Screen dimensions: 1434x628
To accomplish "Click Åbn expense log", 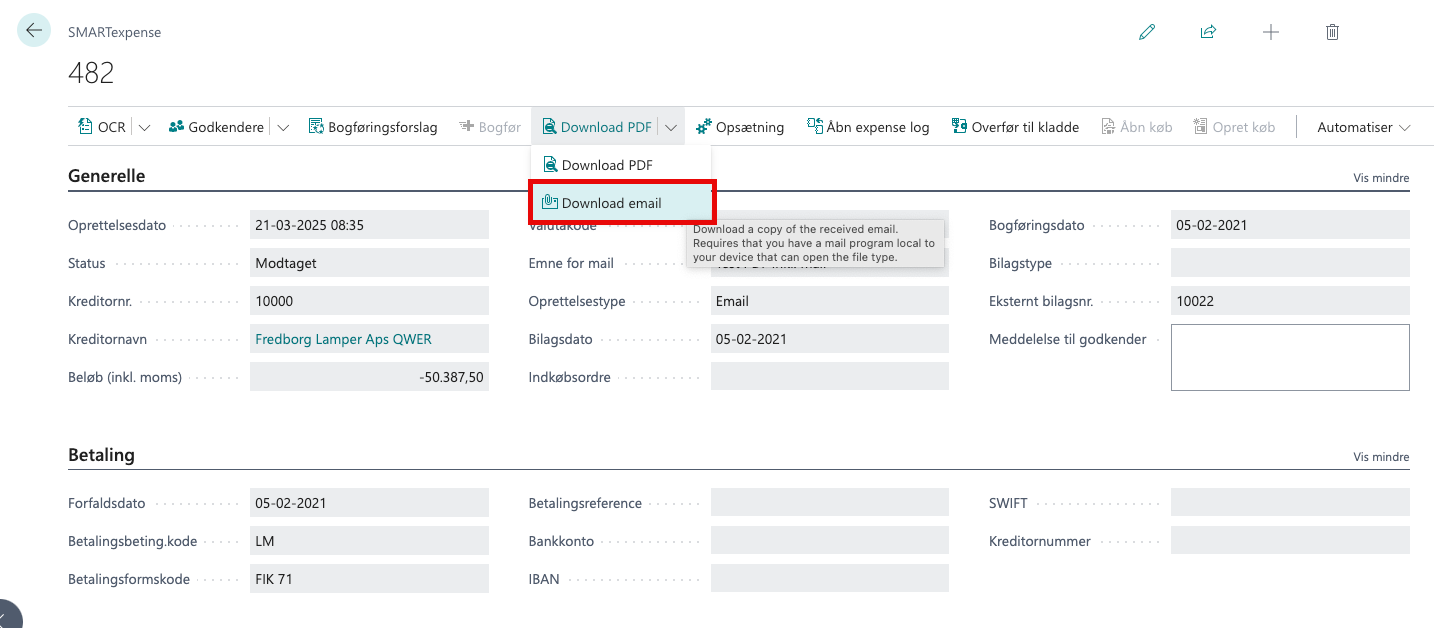I will click(868, 127).
